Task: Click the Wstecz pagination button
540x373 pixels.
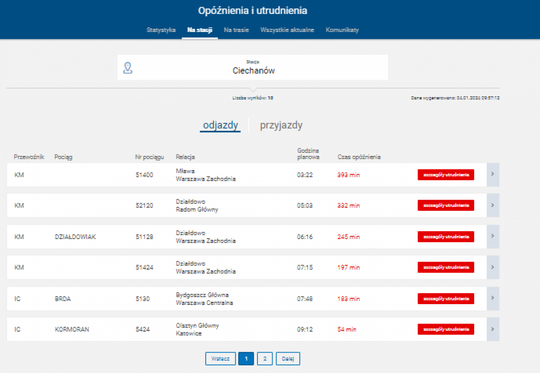Action: 220,359
